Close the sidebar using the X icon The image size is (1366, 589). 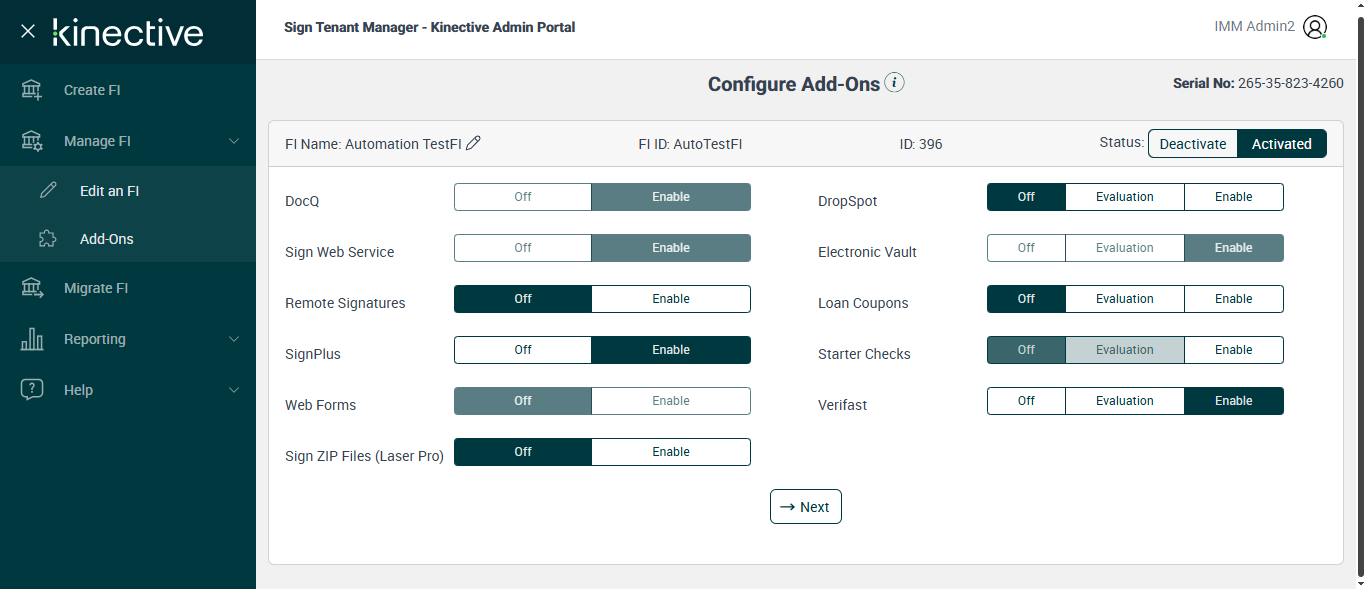[28, 31]
